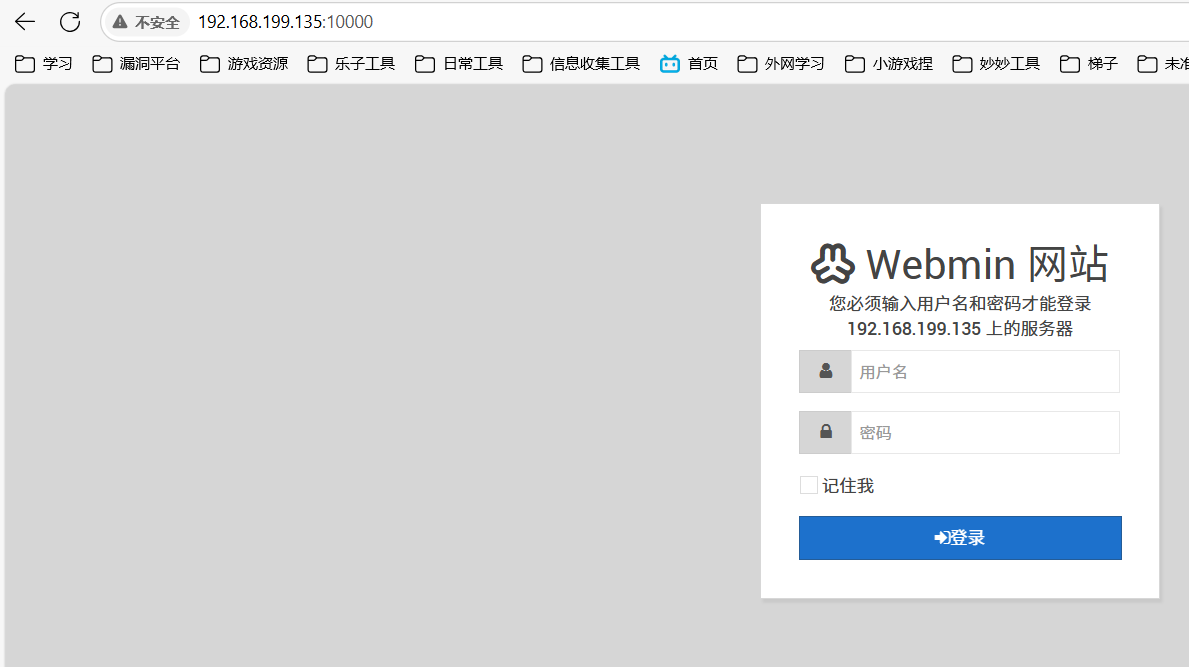Click the blue 登录 login button
The width and height of the screenshot is (1189, 667).
(960, 538)
